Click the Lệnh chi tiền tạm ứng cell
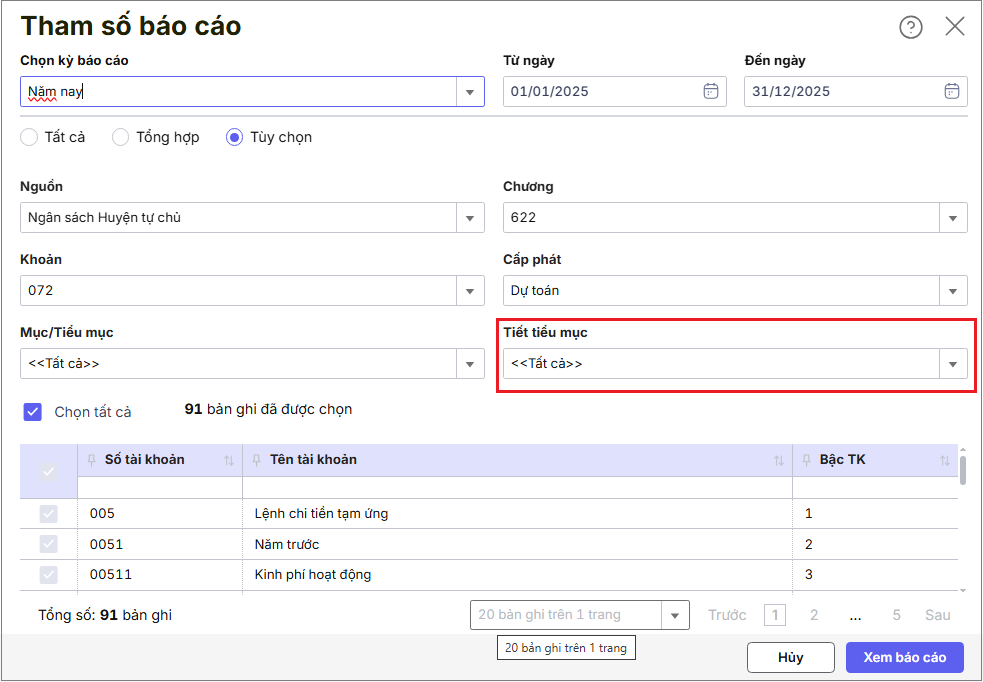Image resolution: width=983 pixels, height=682 pixels. [518, 514]
